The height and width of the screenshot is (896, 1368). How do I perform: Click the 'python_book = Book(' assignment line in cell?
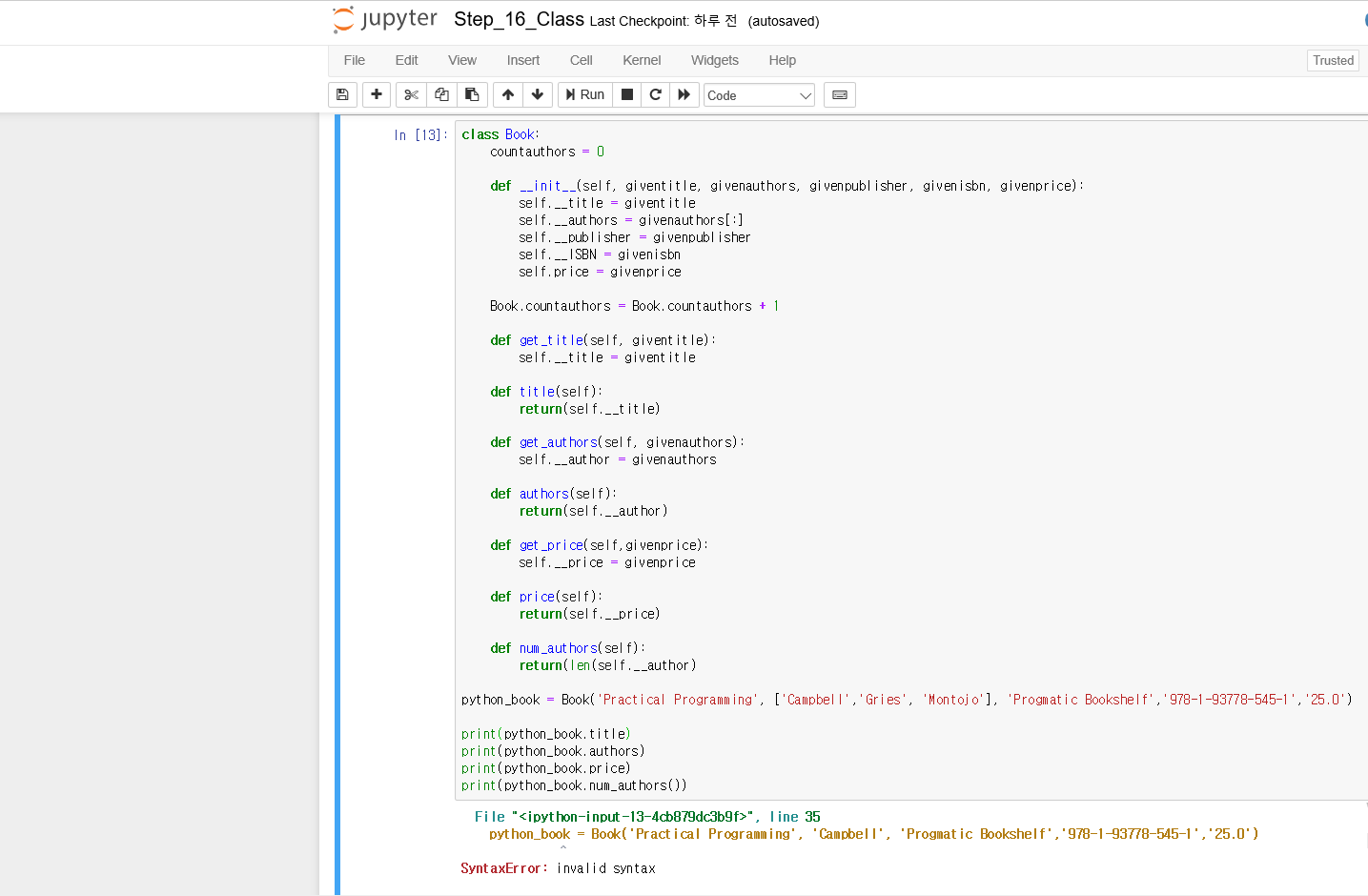[907, 700]
